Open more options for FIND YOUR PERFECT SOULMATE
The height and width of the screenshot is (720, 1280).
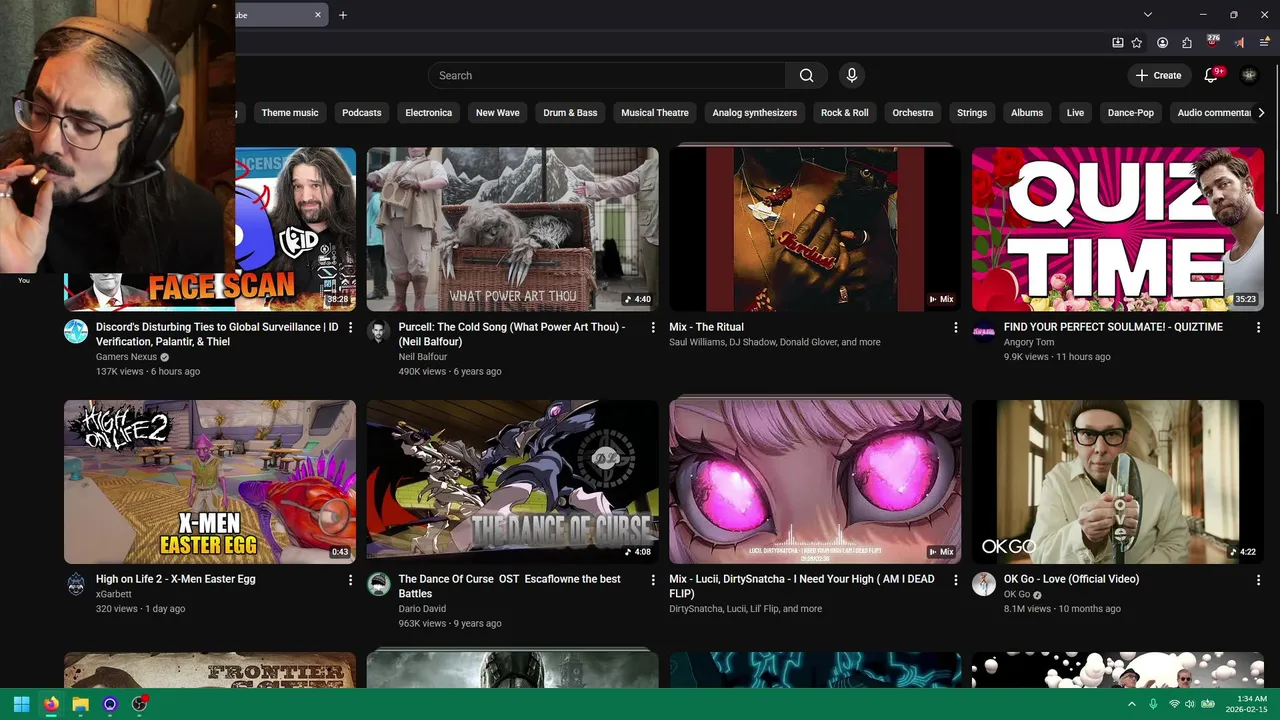point(1258,328)
